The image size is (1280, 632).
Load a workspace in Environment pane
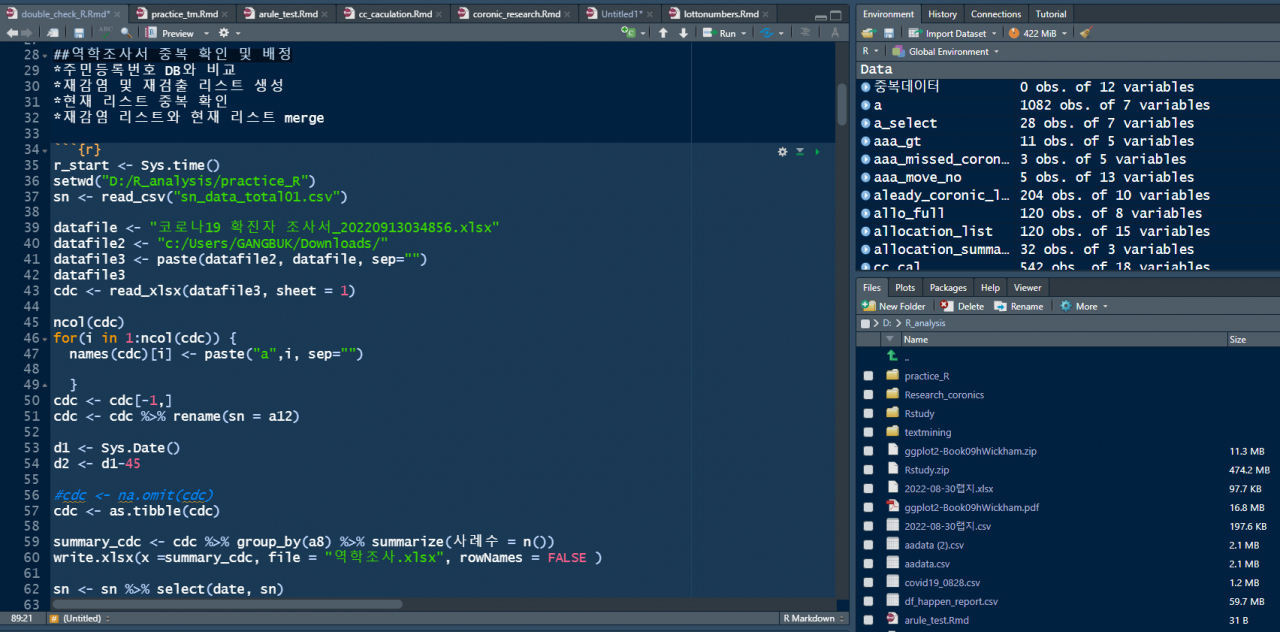pos(868,33)
